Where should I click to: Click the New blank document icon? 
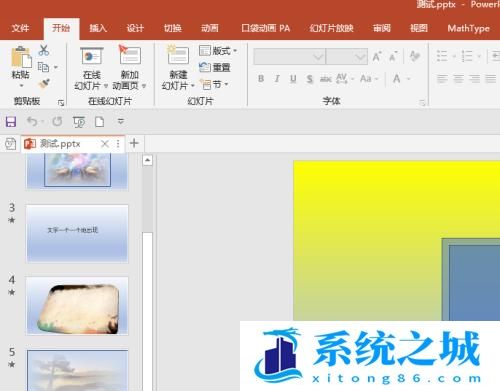pyautogui.click(x=99, y=122)
